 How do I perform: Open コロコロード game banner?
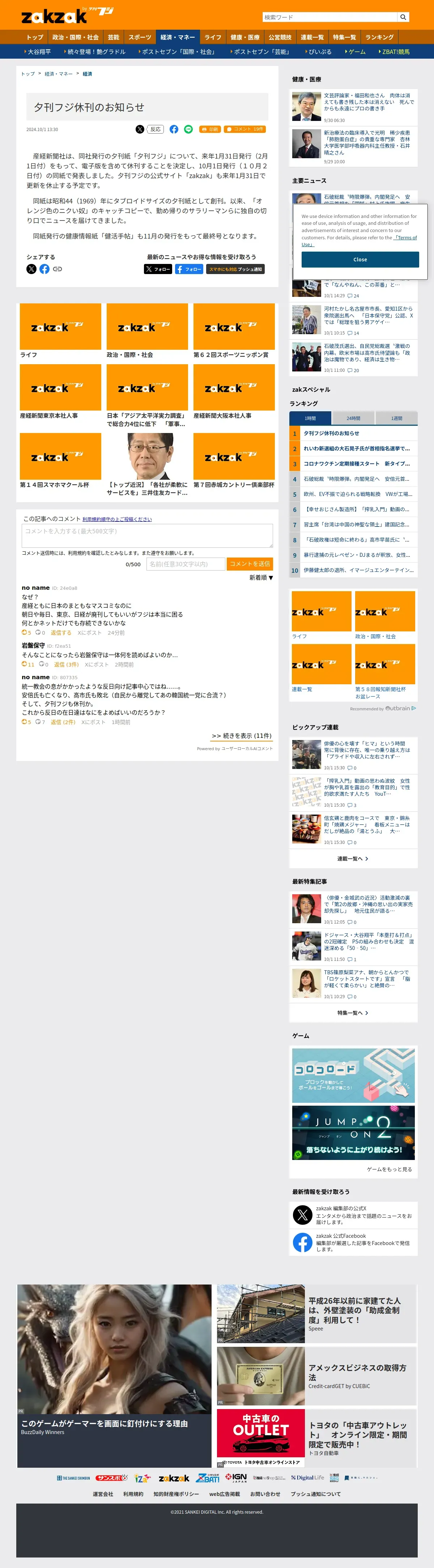[x=353, y=1076]
